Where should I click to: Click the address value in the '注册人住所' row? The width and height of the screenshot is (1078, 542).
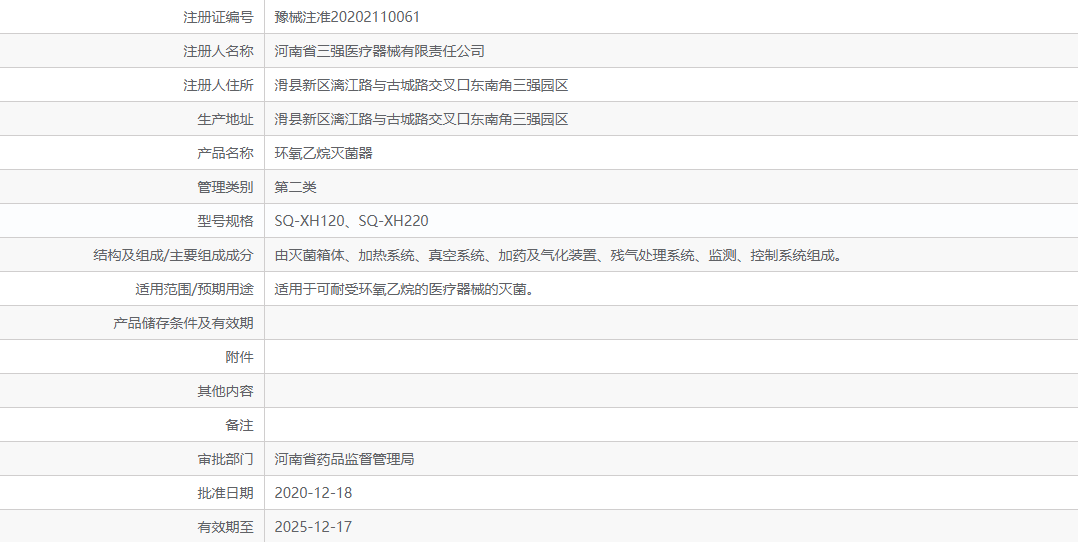click(421, 85)
